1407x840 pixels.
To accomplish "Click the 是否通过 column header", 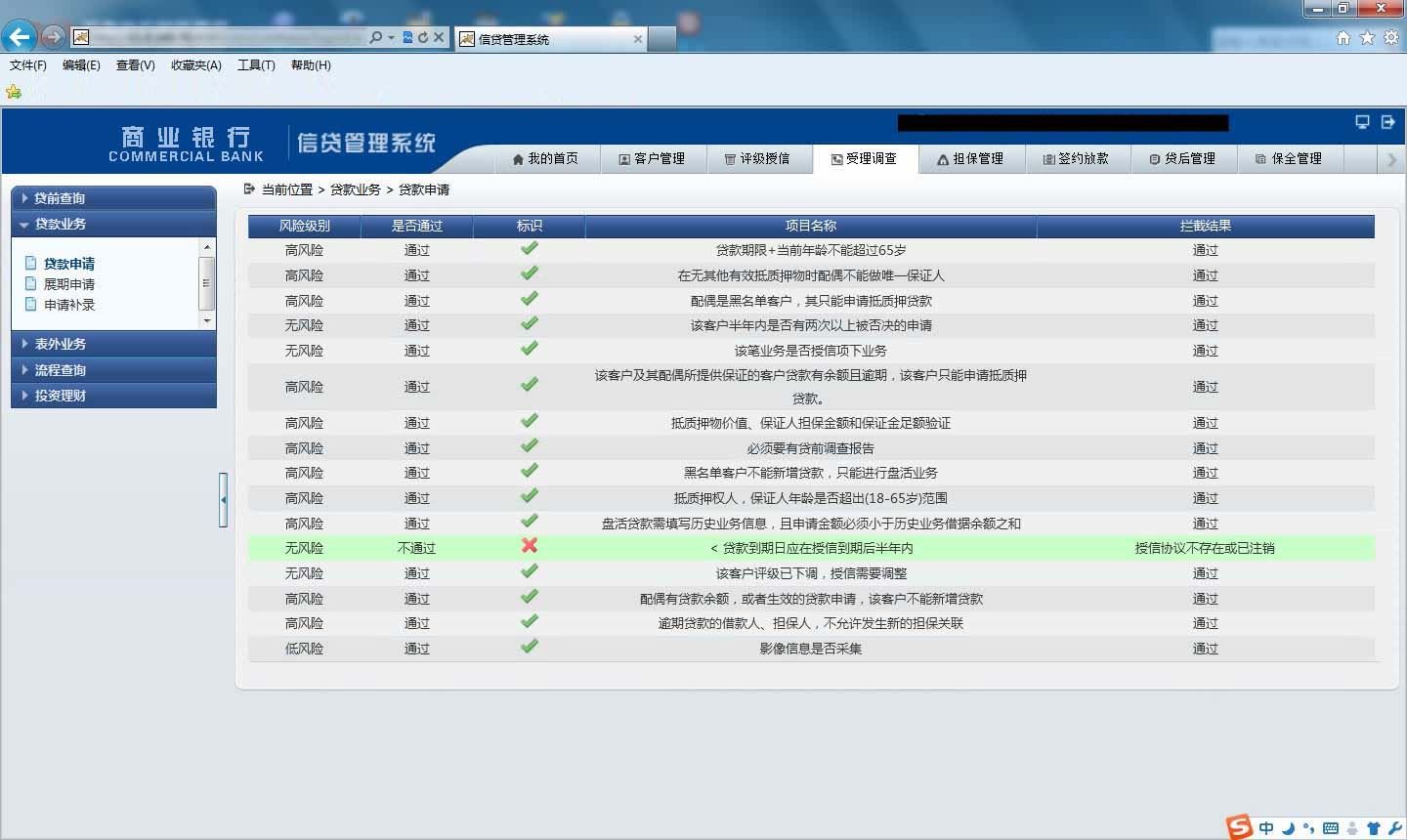I will pyautogui.click(x=417, y=226).
